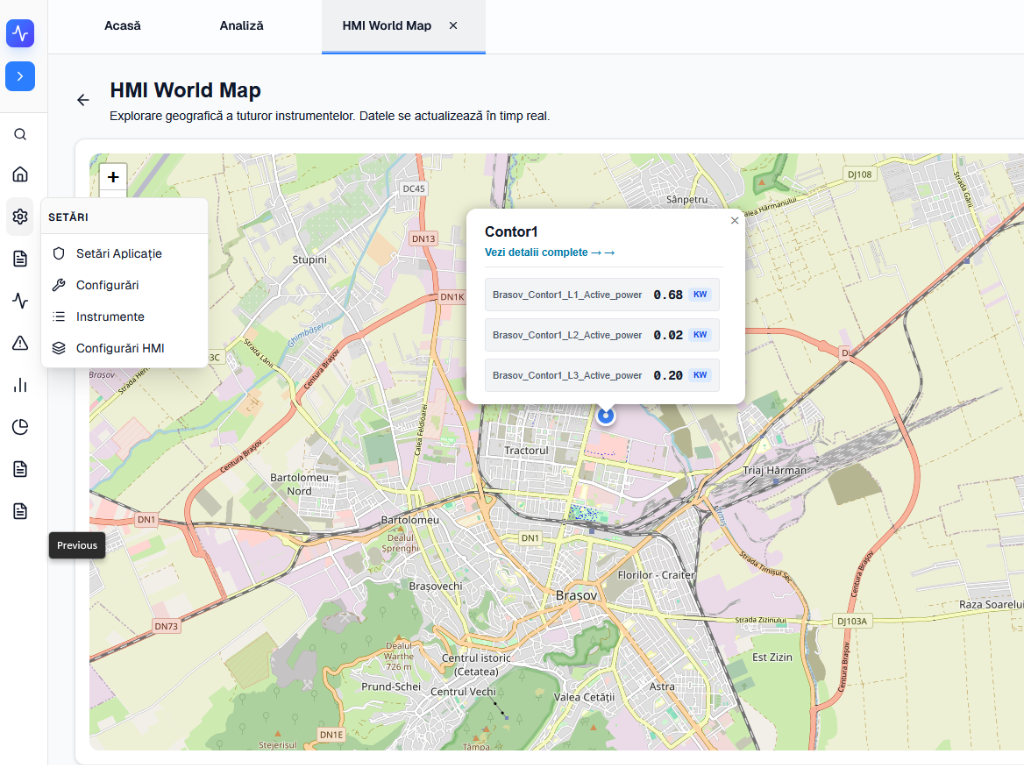1024x765 pixels.
Task: Open the document icon just above the Previous tooltip
Action: pos(20,511)
